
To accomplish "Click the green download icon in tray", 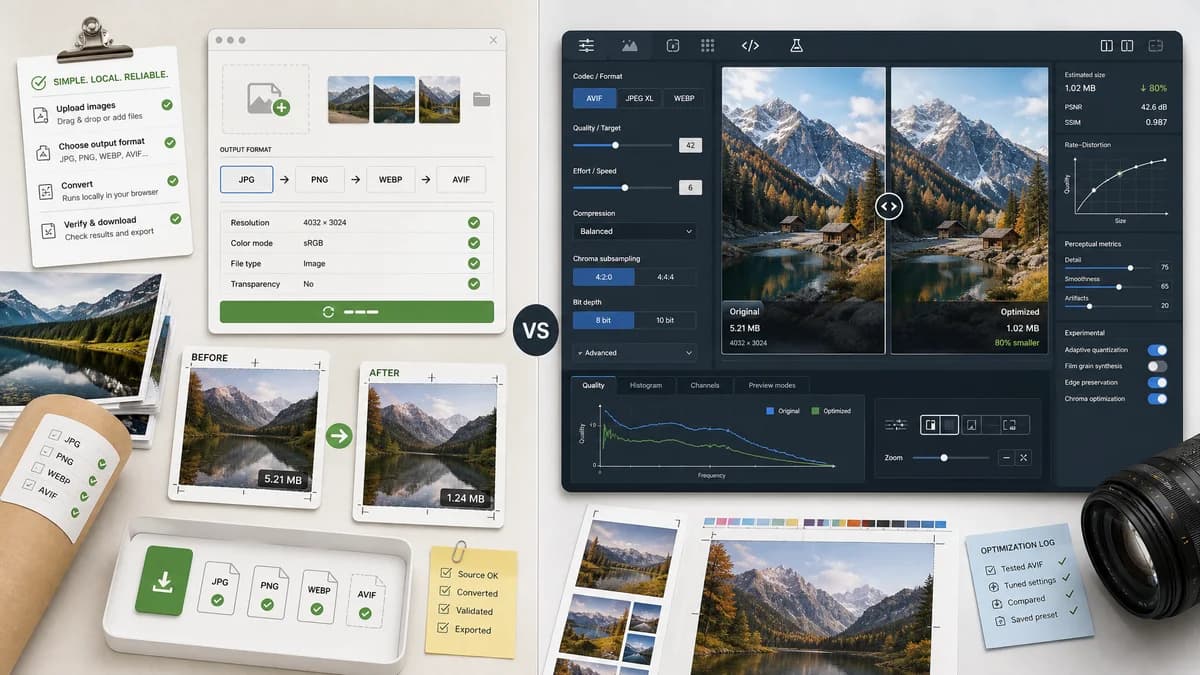I will click(163, 580).
